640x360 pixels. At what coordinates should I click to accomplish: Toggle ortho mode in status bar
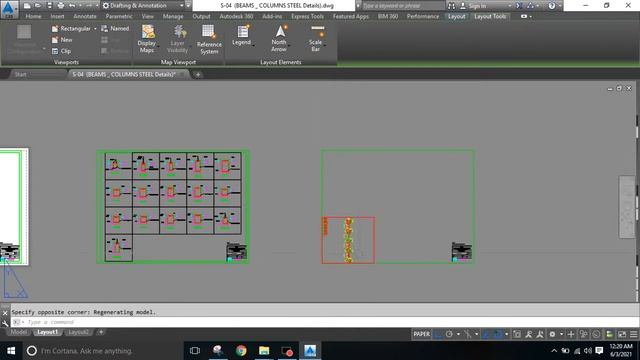[x=438, y=334]
